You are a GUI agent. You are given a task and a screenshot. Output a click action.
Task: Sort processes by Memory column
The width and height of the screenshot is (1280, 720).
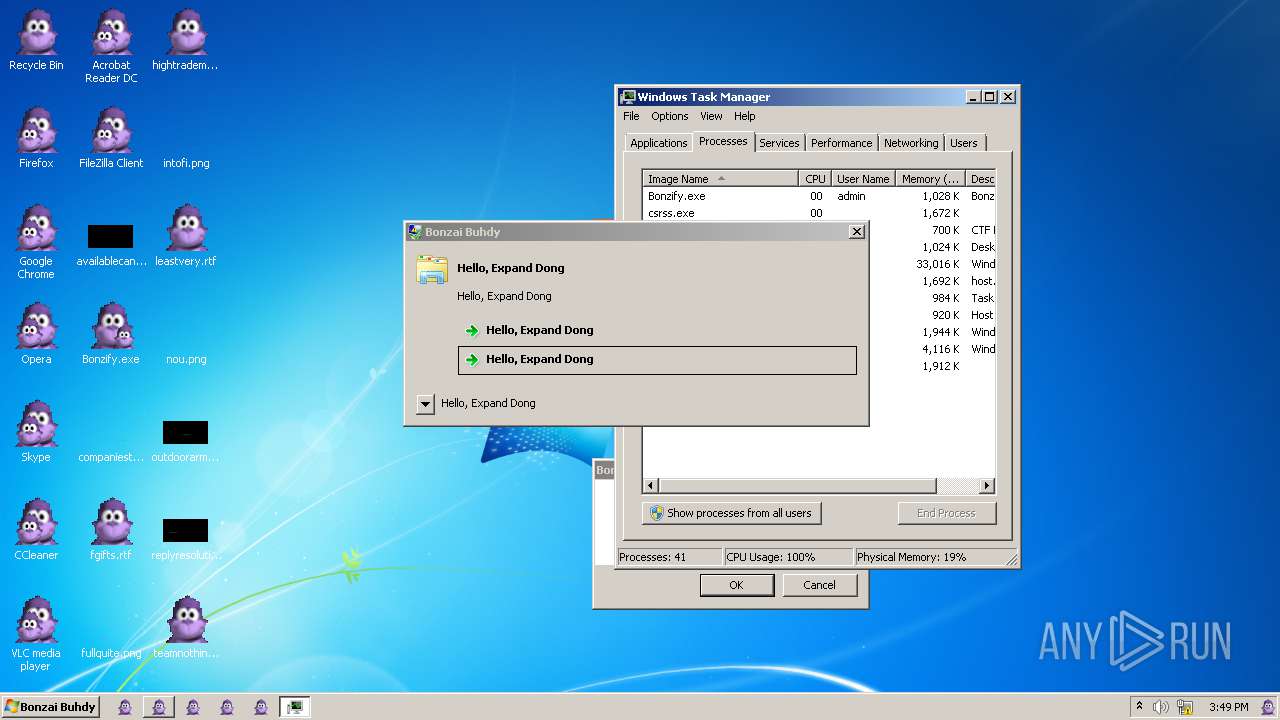(930, 179)
